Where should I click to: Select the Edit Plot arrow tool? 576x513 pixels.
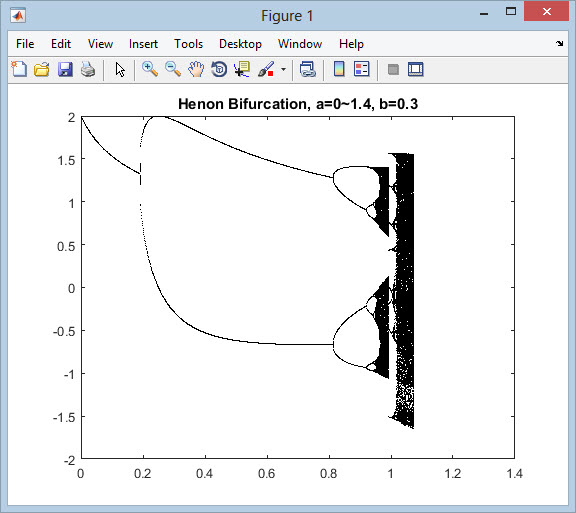[120, 69]
